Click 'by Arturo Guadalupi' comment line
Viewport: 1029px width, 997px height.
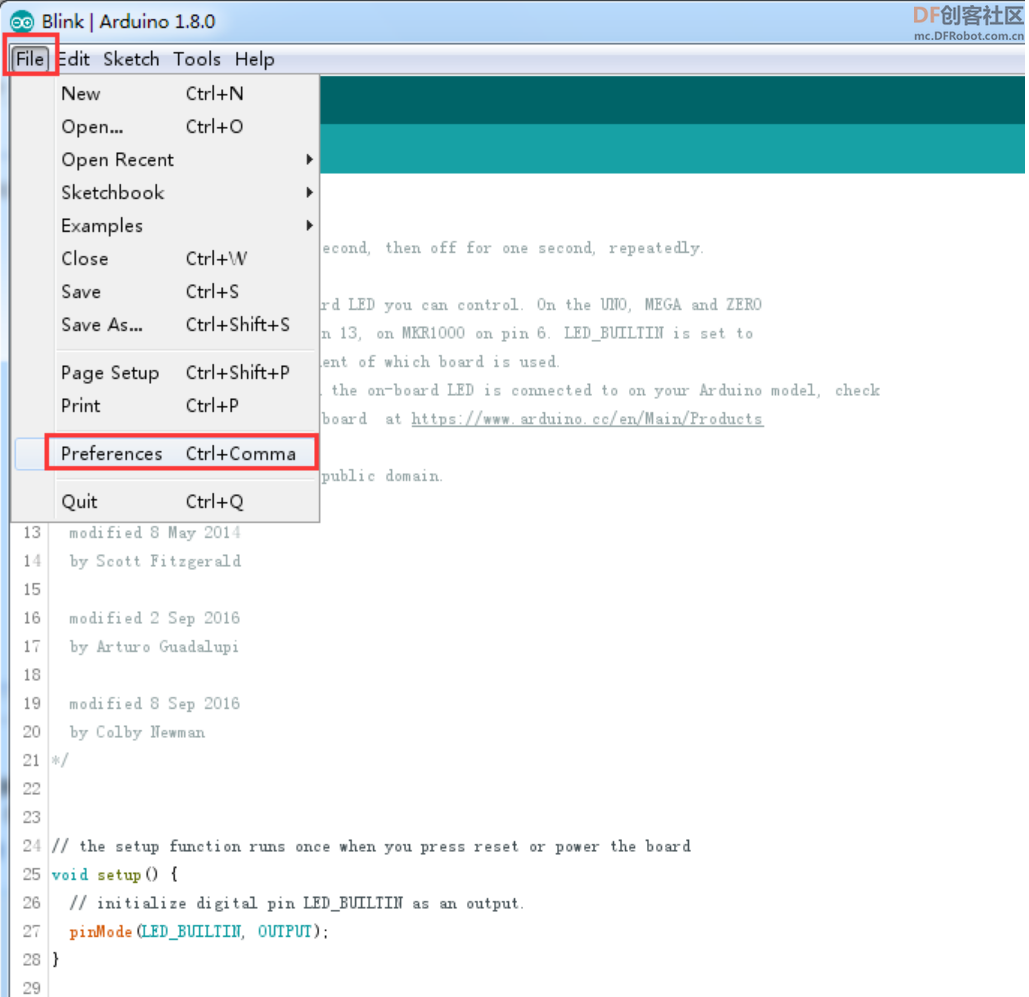coord(154,647)
